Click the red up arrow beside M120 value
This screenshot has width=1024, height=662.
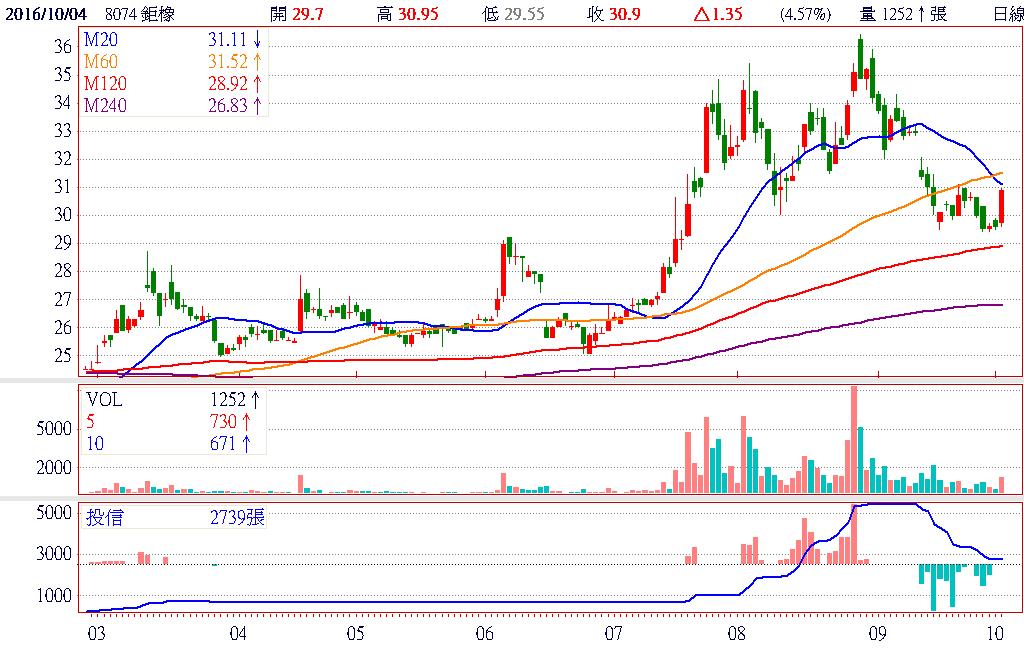(x=258, y=84)
